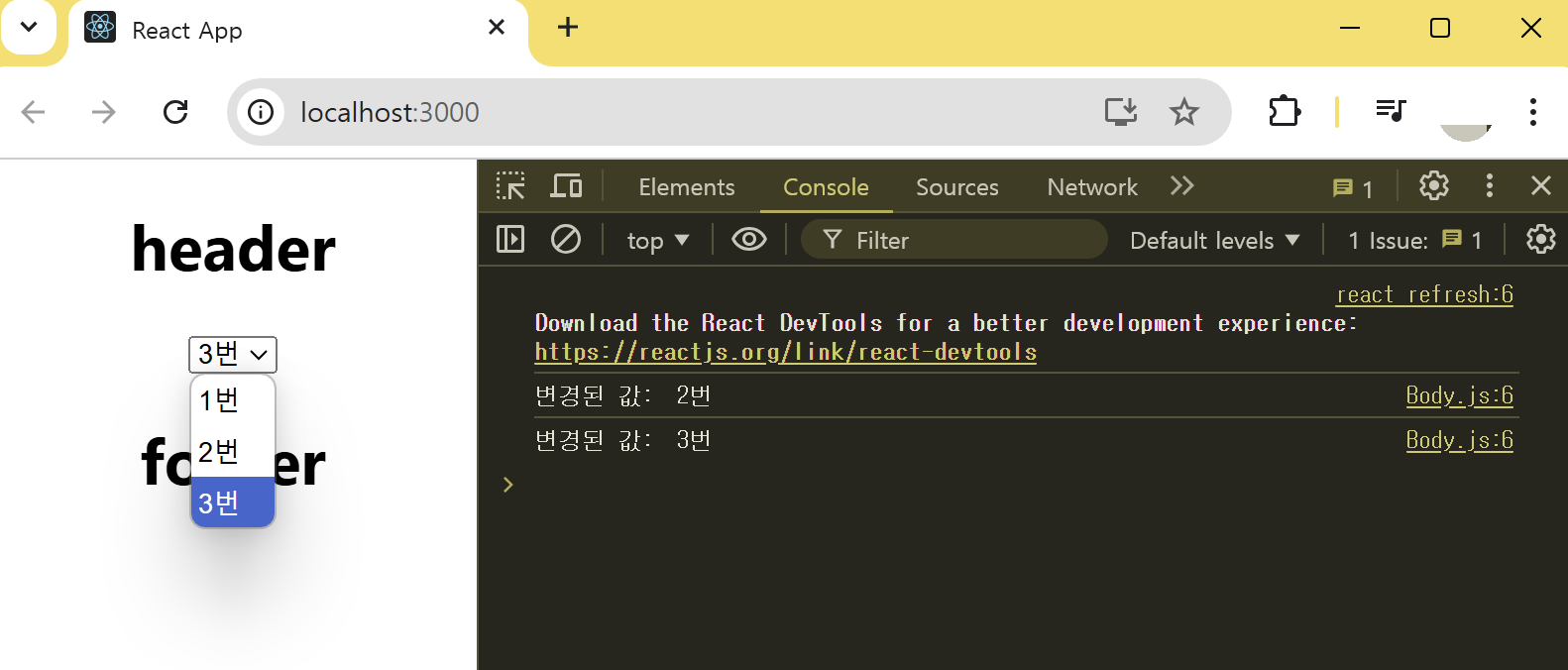Activate inspect element picker tool

(x=511, y=186)
